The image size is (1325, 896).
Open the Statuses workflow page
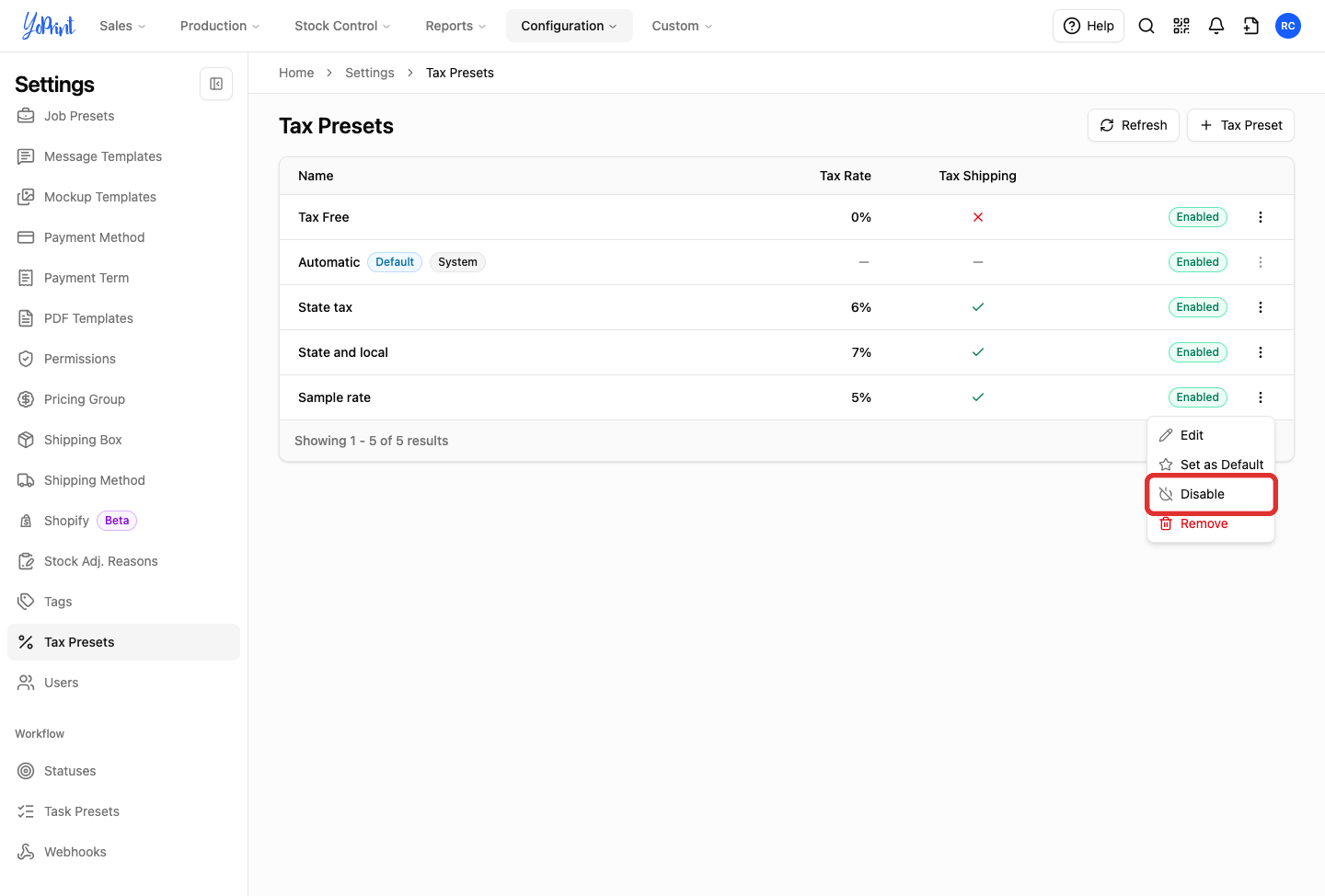tap(123, 771)
